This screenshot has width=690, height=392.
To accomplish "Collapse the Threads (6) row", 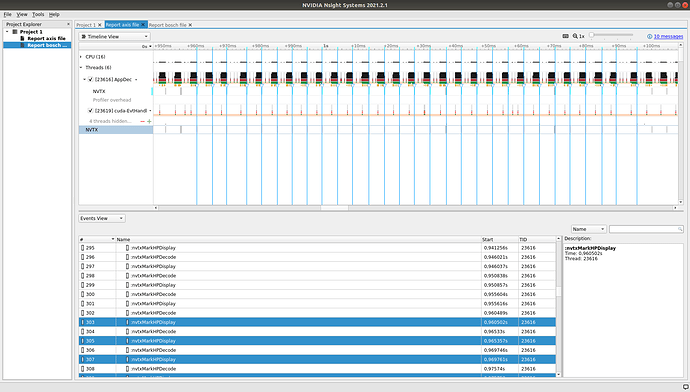I will click(81, 68).
